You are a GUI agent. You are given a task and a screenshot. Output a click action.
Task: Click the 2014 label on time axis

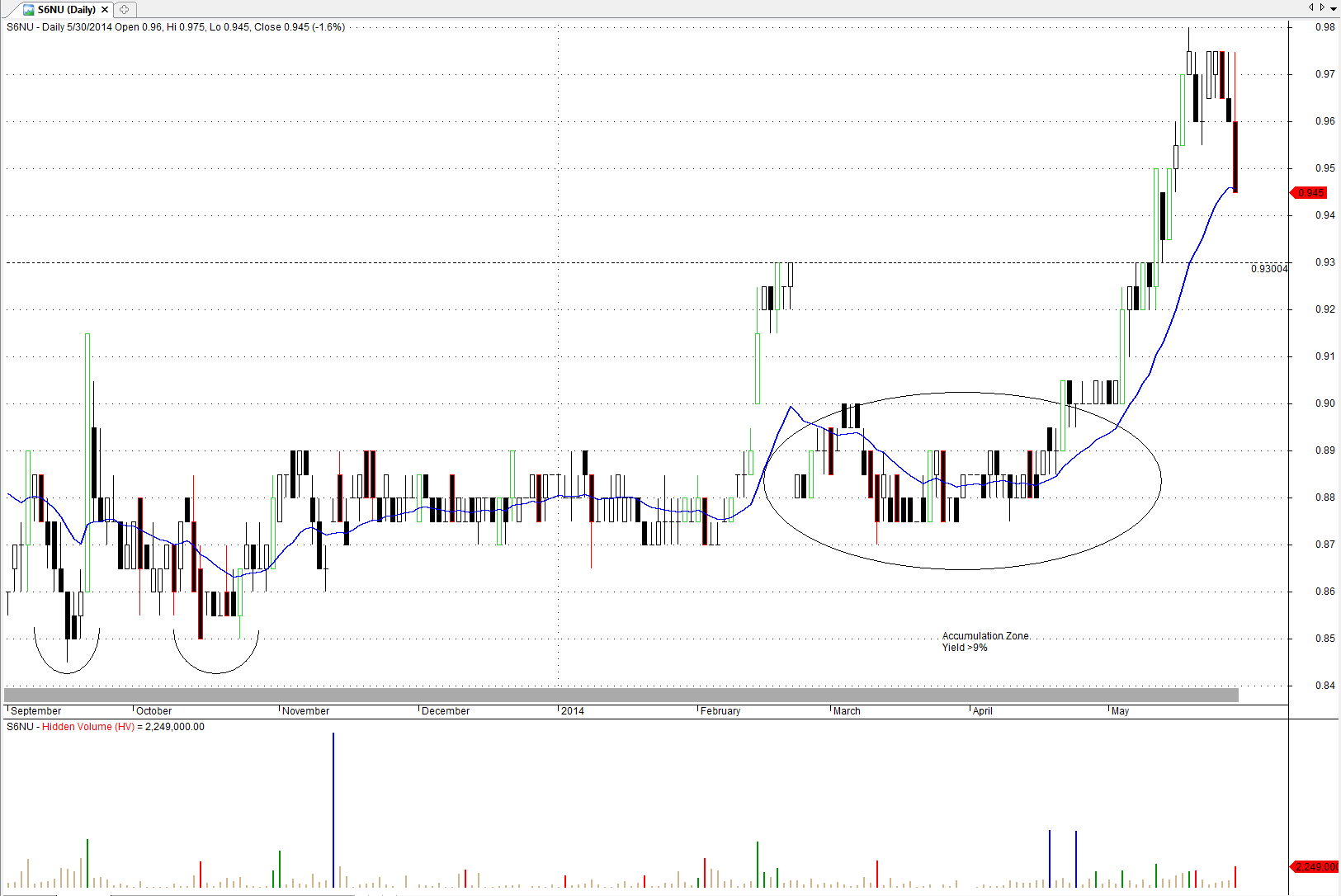pos(573,711)
